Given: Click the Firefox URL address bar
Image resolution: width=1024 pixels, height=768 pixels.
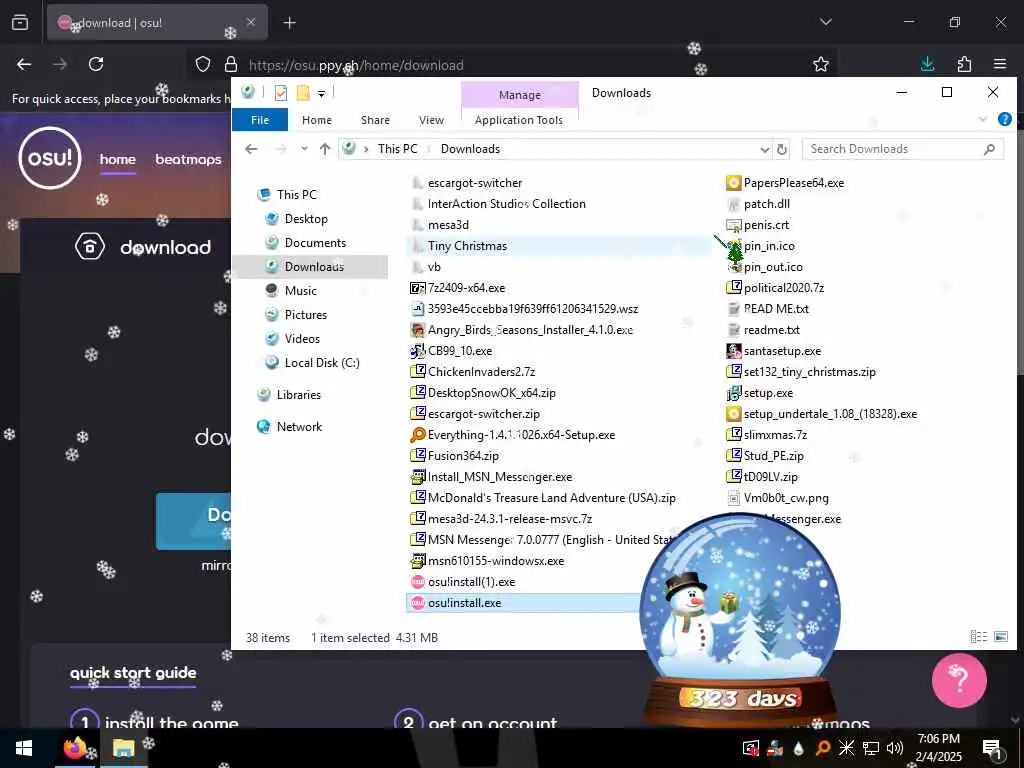Looking at the screenshot, I should click(513, 65).
